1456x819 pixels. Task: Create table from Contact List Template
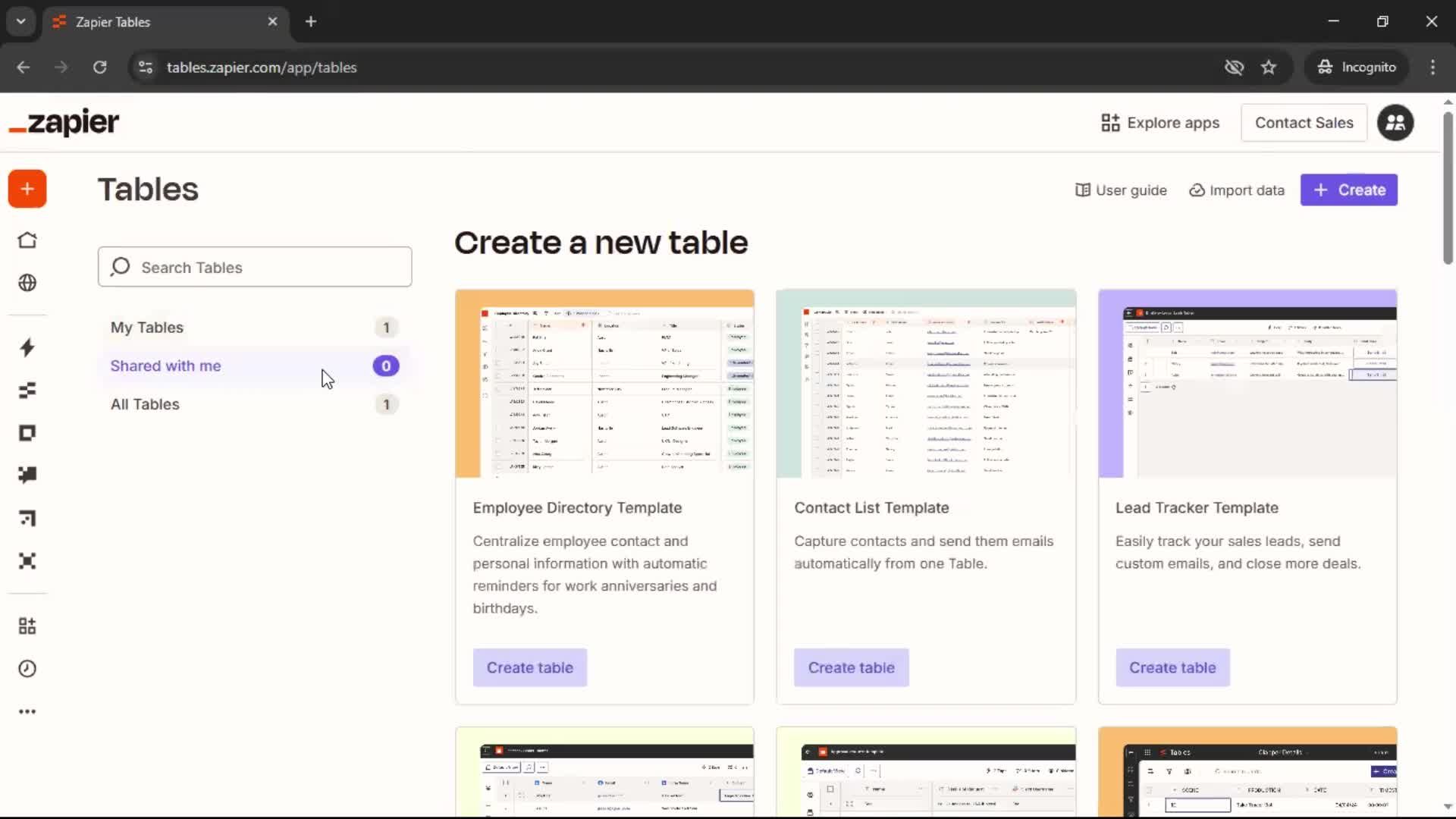pos(851,668)
